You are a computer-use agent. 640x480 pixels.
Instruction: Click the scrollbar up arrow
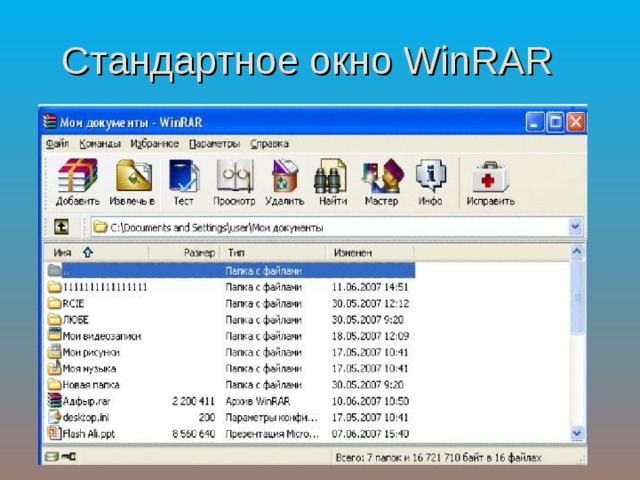(x=577, y=252)
